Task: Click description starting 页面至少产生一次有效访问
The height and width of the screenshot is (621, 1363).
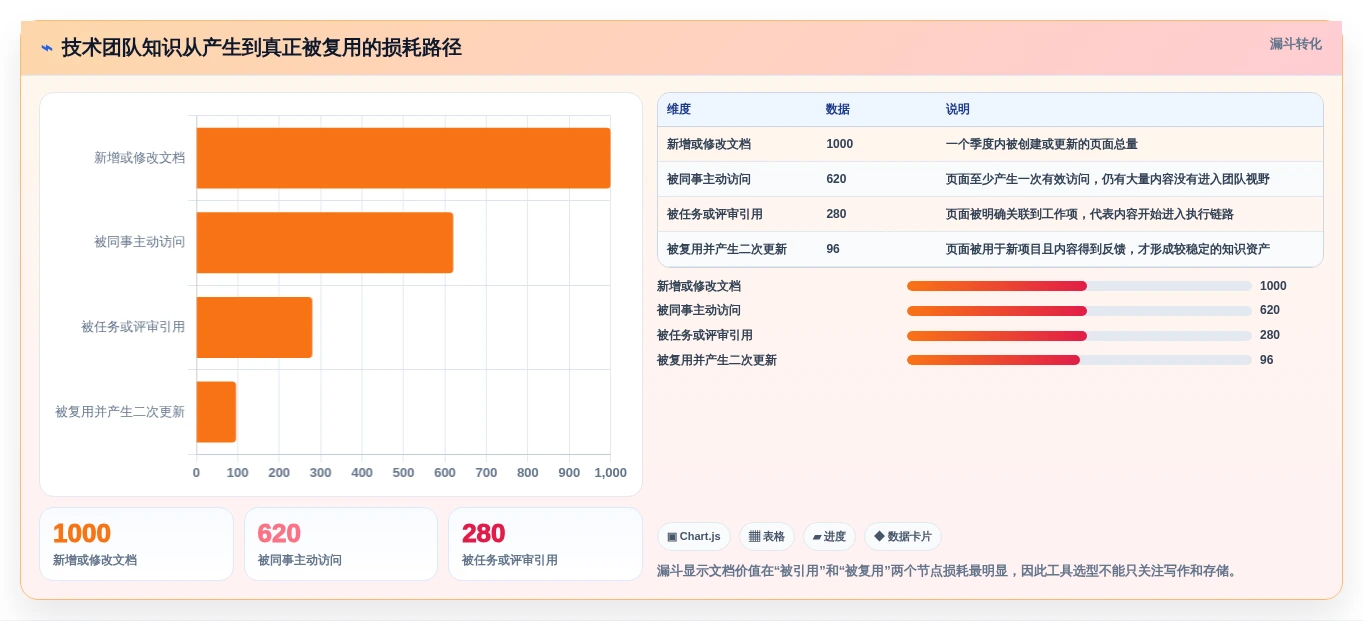Action: (x=1108, y=179)
